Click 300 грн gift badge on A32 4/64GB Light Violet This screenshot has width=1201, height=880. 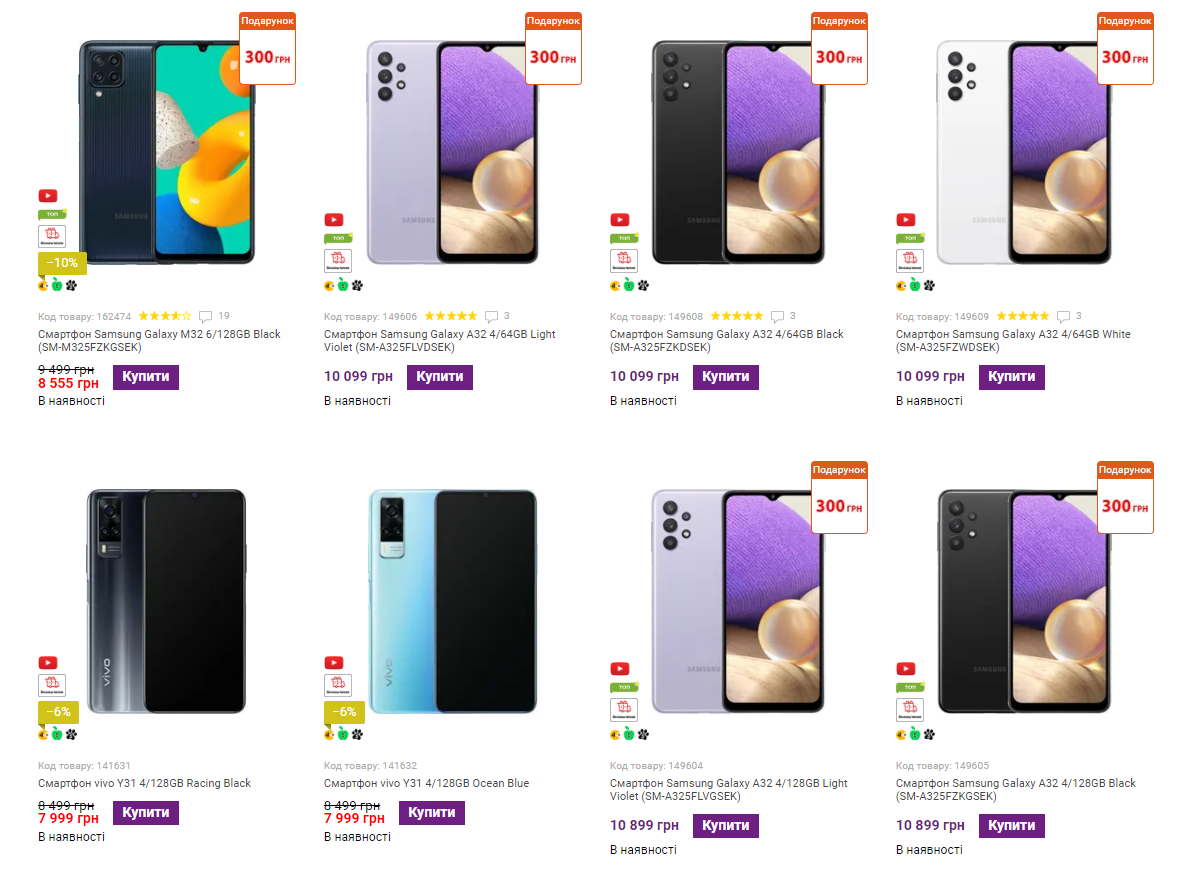coord(553,48)
